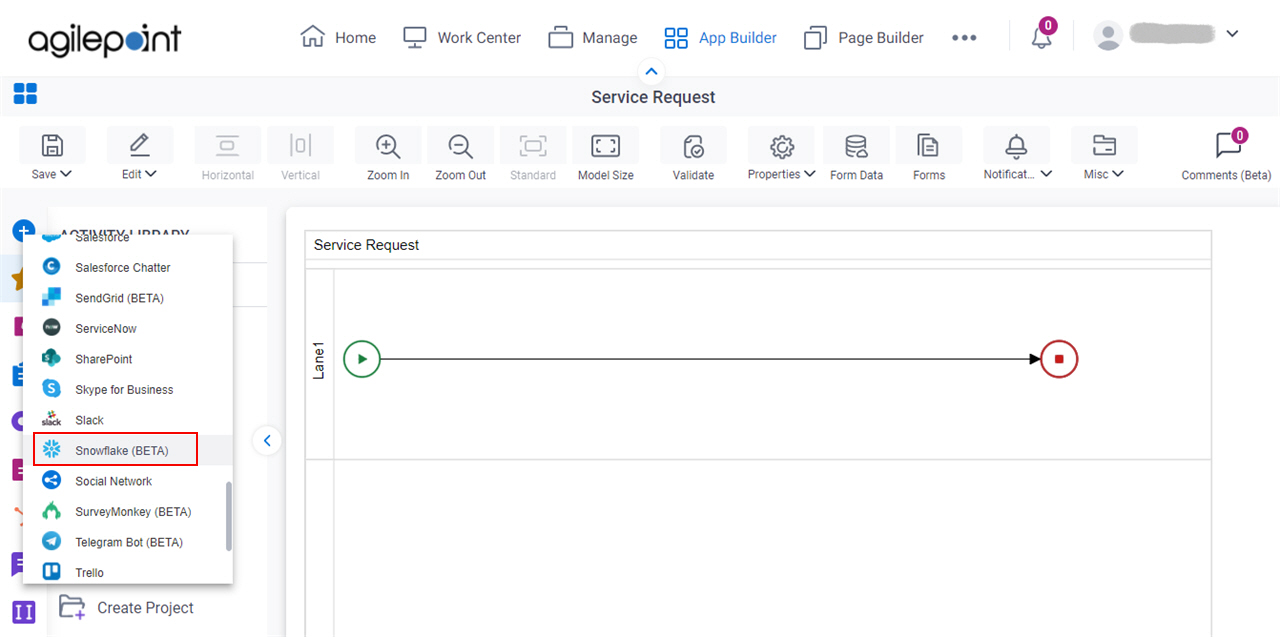The image size is (1280, 637).
Task: Choose Telegram Bot (BETA)
Action: click(128, 542)
